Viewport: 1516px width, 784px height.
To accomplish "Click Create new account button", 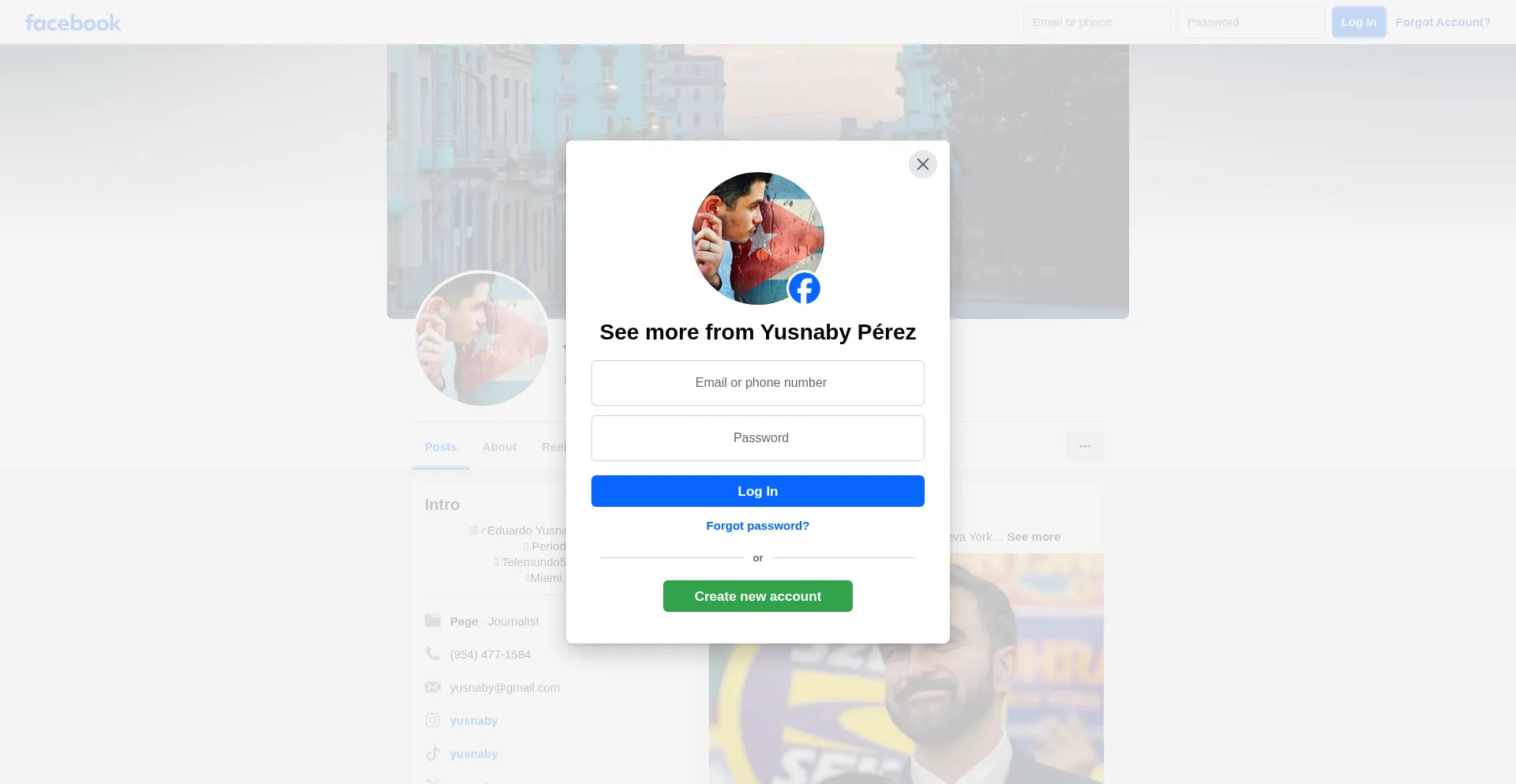I will pos(758,596).
